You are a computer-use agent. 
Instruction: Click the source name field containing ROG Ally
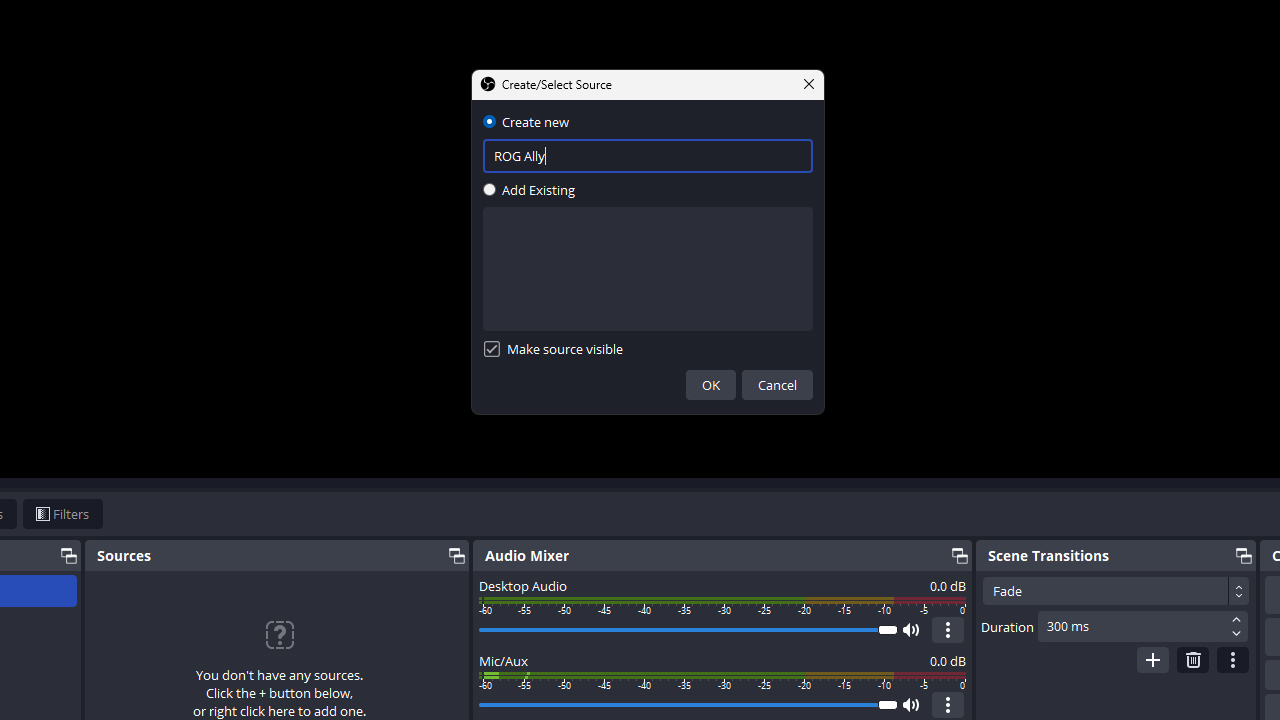(648, 156)
